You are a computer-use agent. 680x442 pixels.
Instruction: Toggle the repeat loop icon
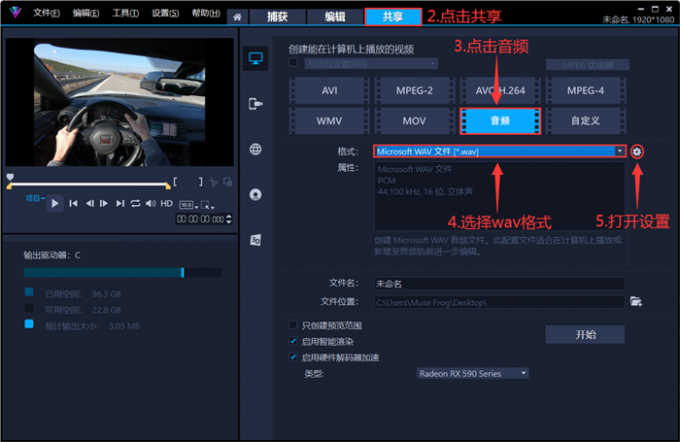[135, 203]
